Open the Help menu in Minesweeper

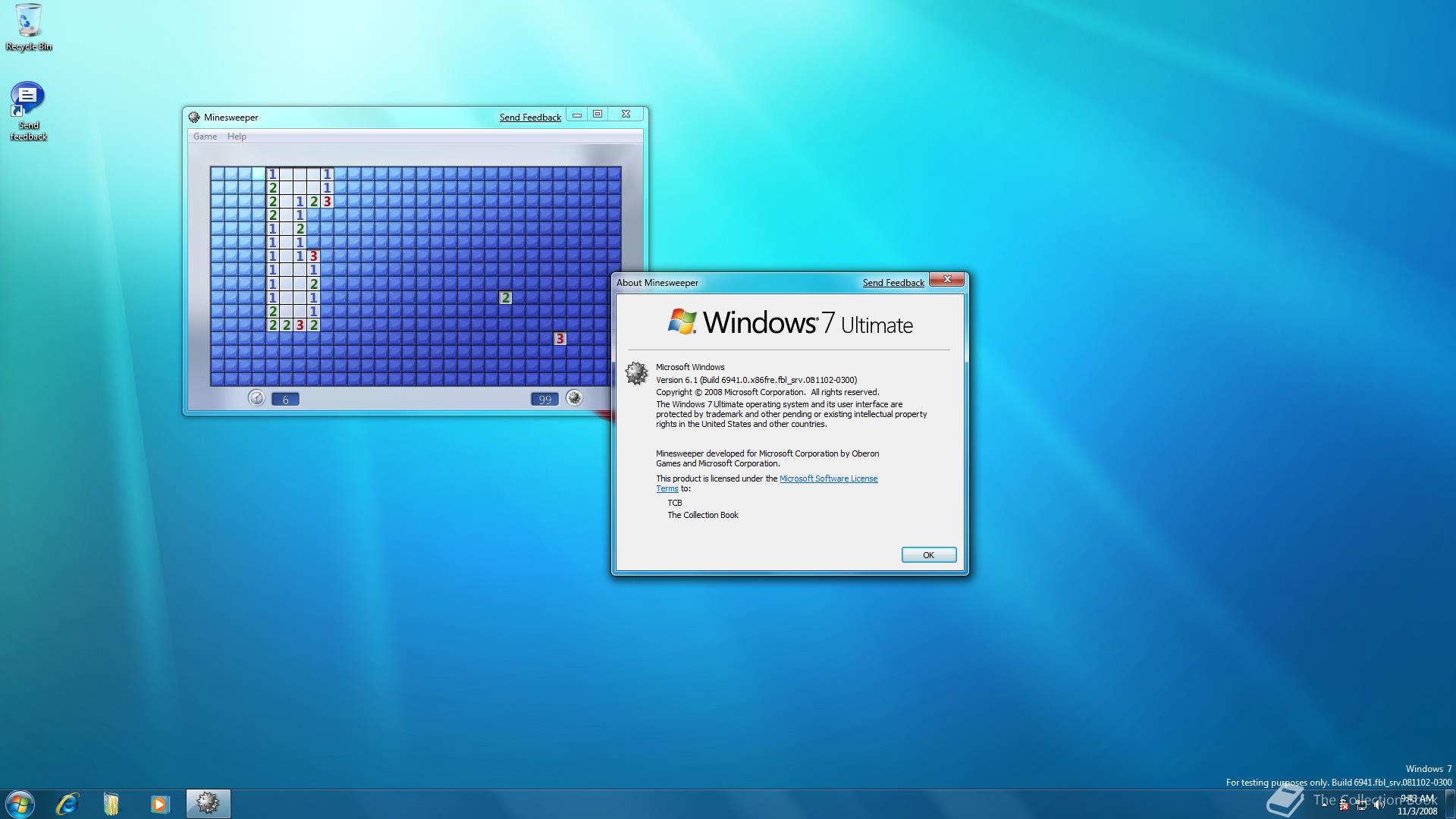point(237,136)
